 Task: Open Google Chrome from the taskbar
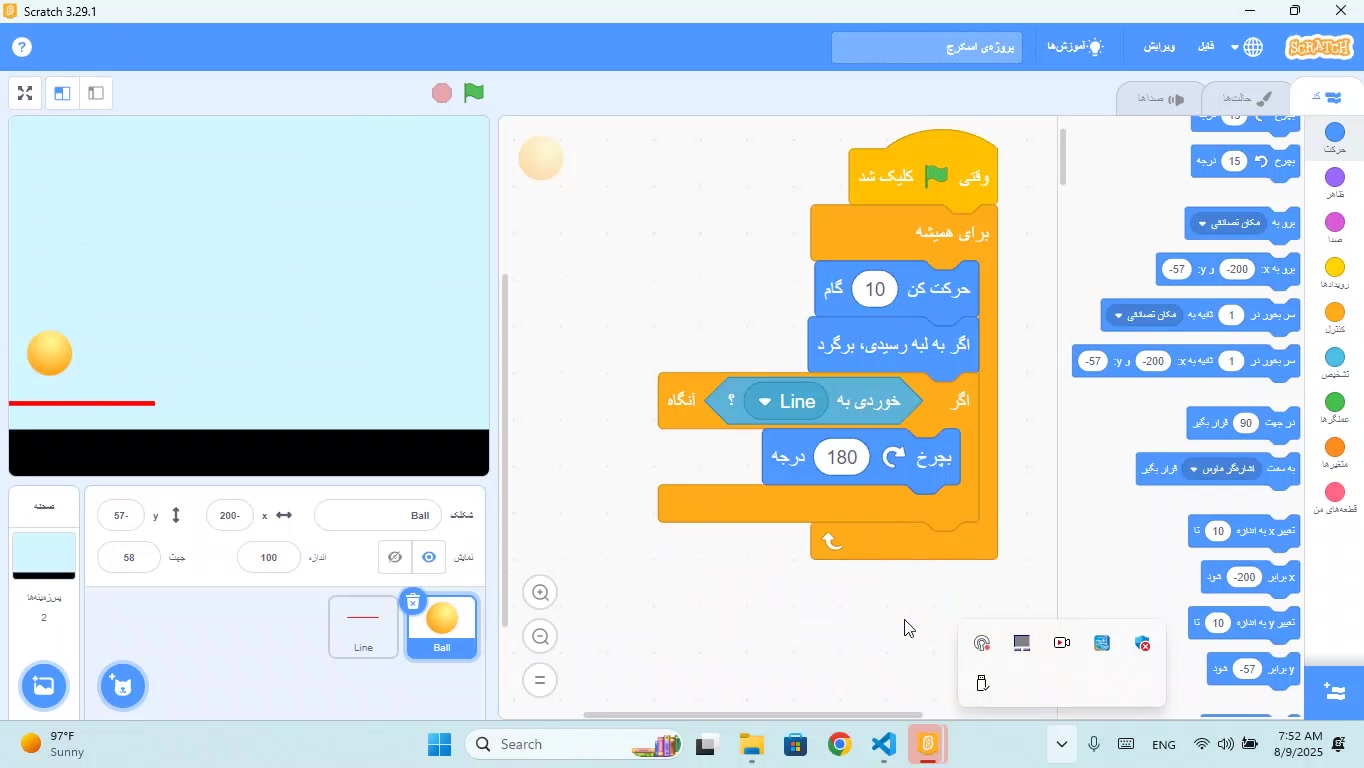(x=839, y=744)
